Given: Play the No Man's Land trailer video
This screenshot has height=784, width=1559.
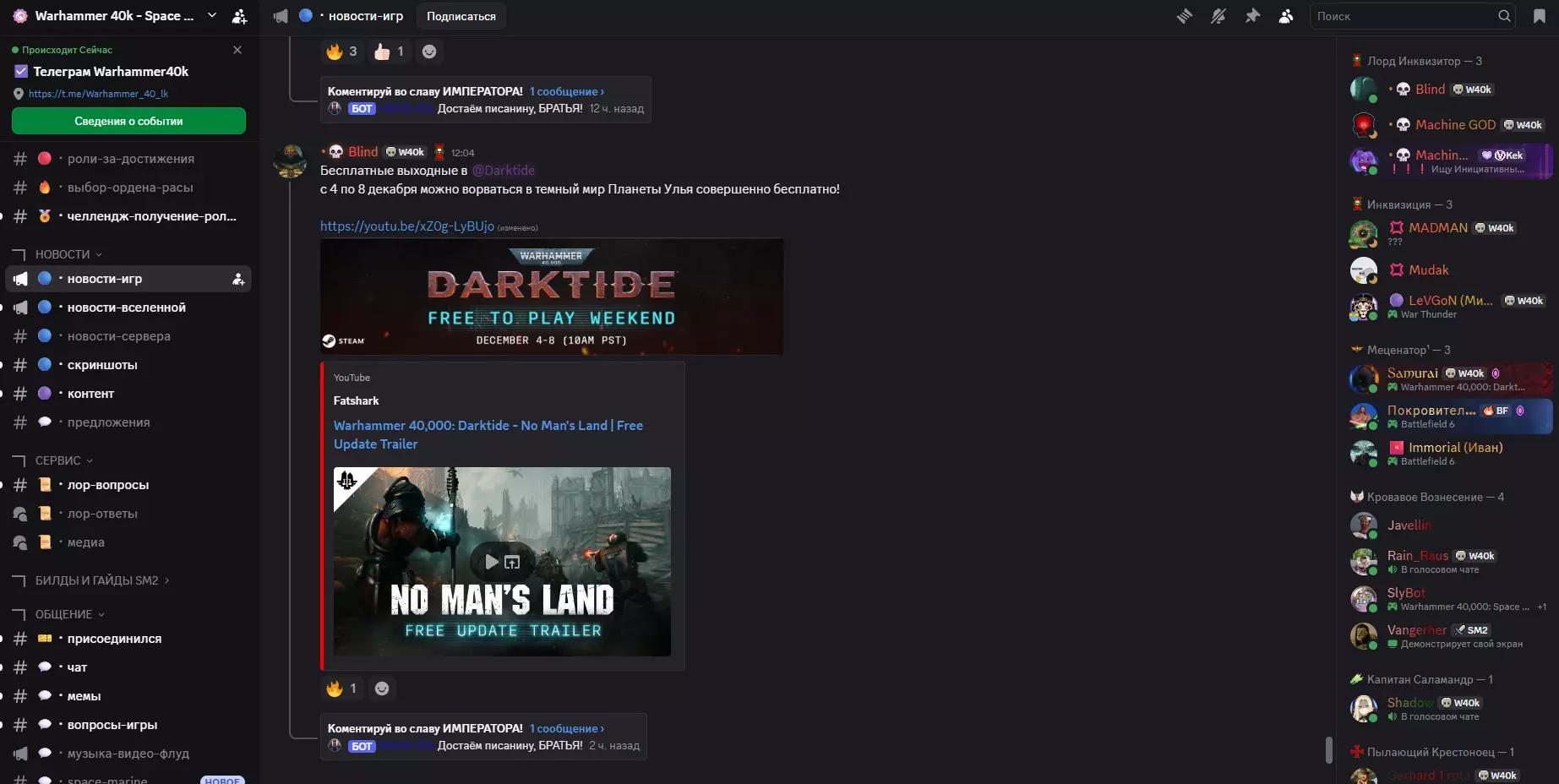Looking at the screenshot, I should (491, 562).
